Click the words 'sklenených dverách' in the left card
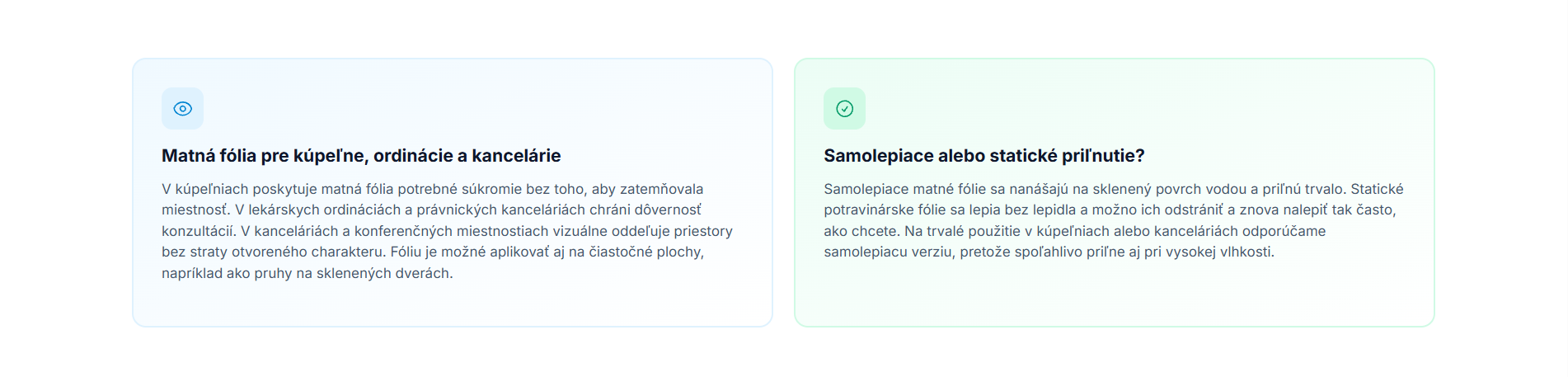1568x377 pixels. [383, 273]
